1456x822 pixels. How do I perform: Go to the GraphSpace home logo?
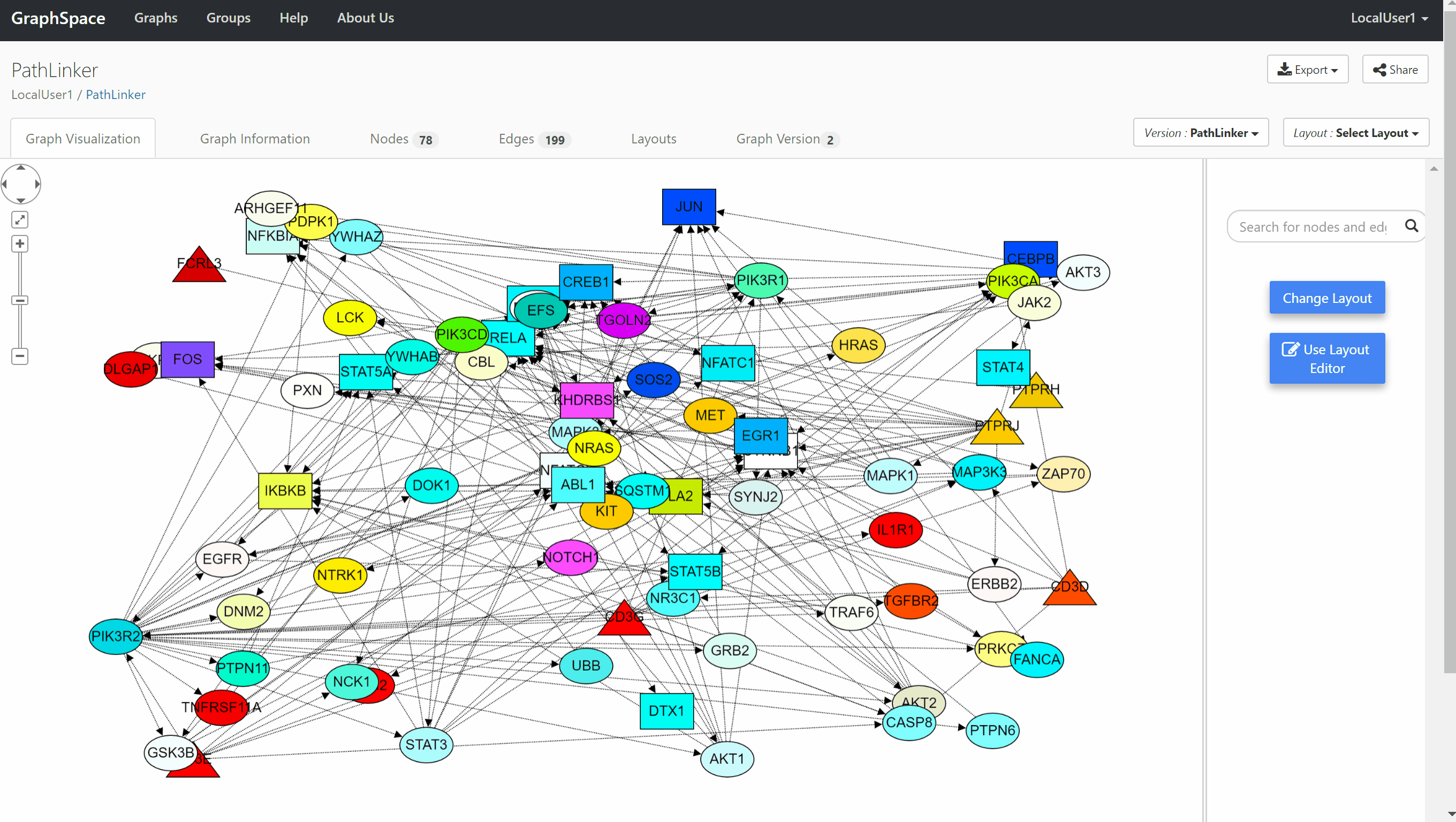click(x=58, y=18)
